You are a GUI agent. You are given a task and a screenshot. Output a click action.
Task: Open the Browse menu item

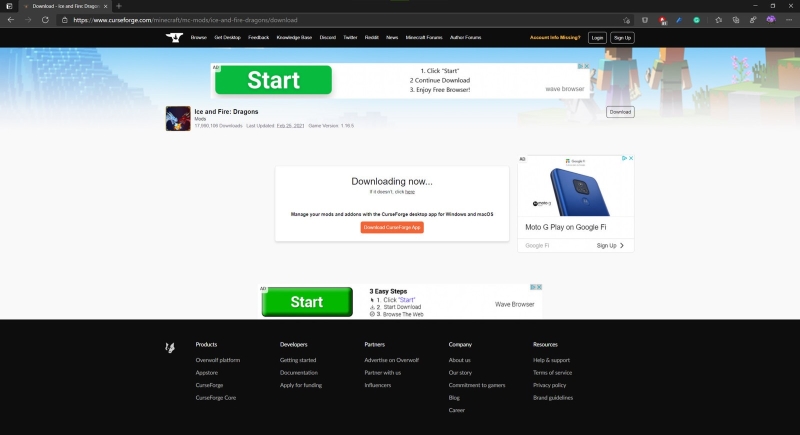[198, 37]
